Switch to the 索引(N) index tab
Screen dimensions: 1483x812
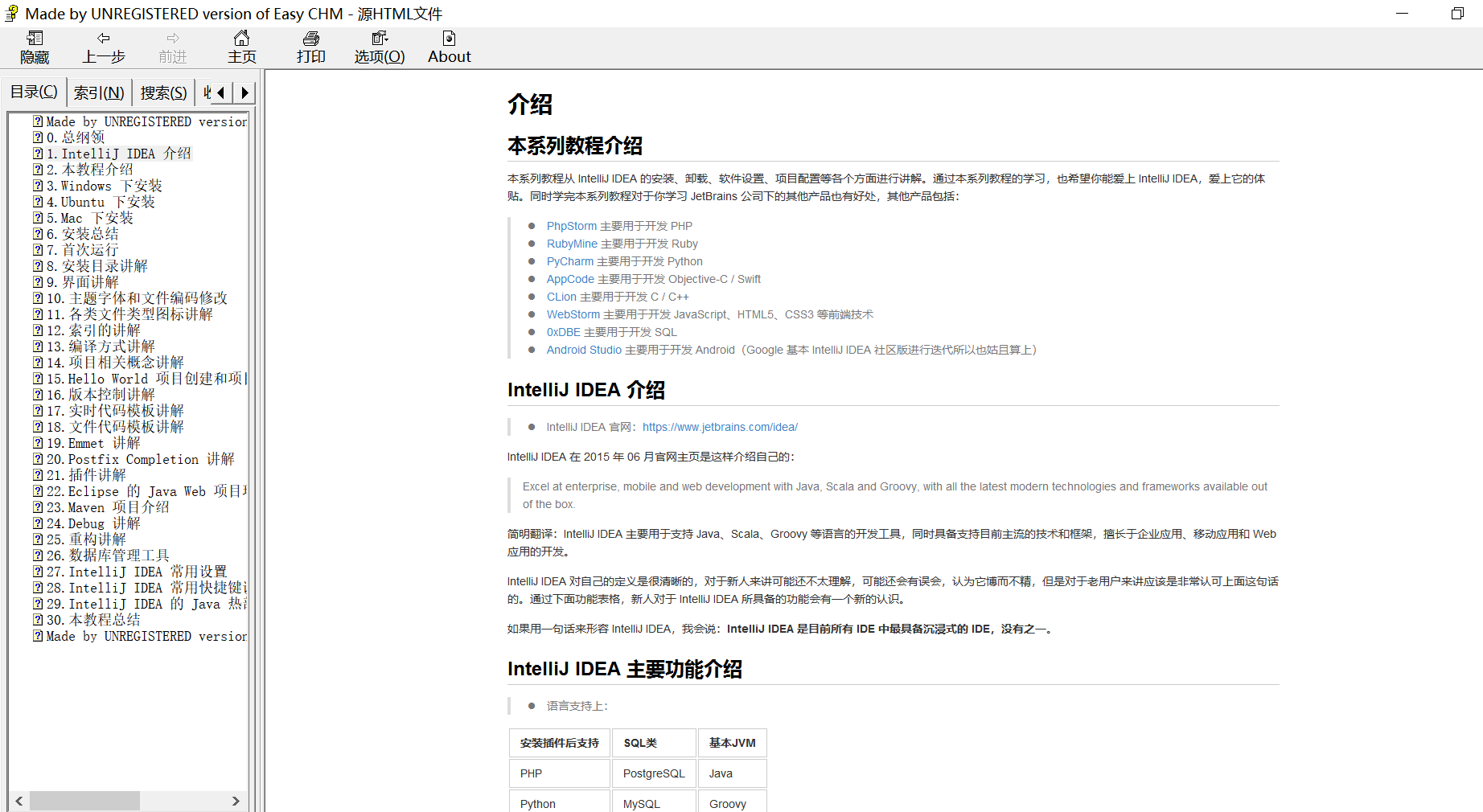coord(99,93)
